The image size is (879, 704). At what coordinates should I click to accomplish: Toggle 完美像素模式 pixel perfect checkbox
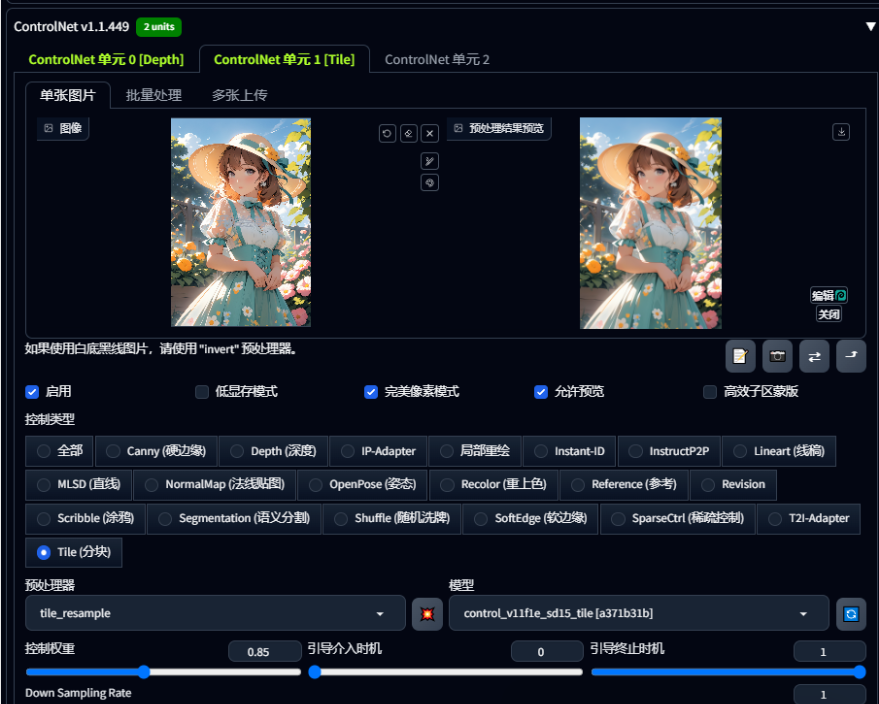(371, 392)
